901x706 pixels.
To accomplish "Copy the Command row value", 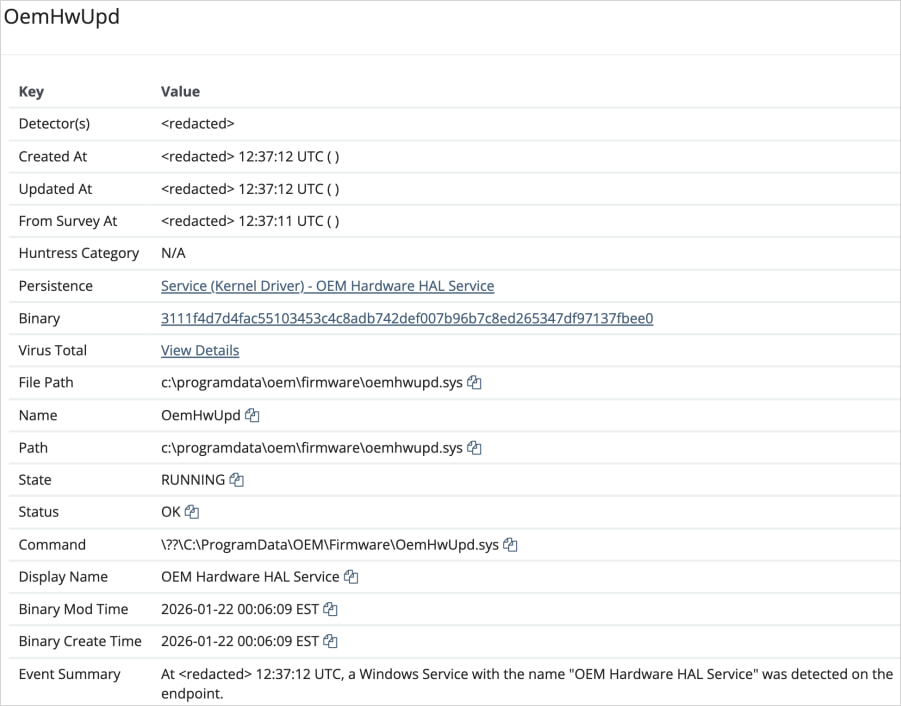I will click(x=511, y=545).
